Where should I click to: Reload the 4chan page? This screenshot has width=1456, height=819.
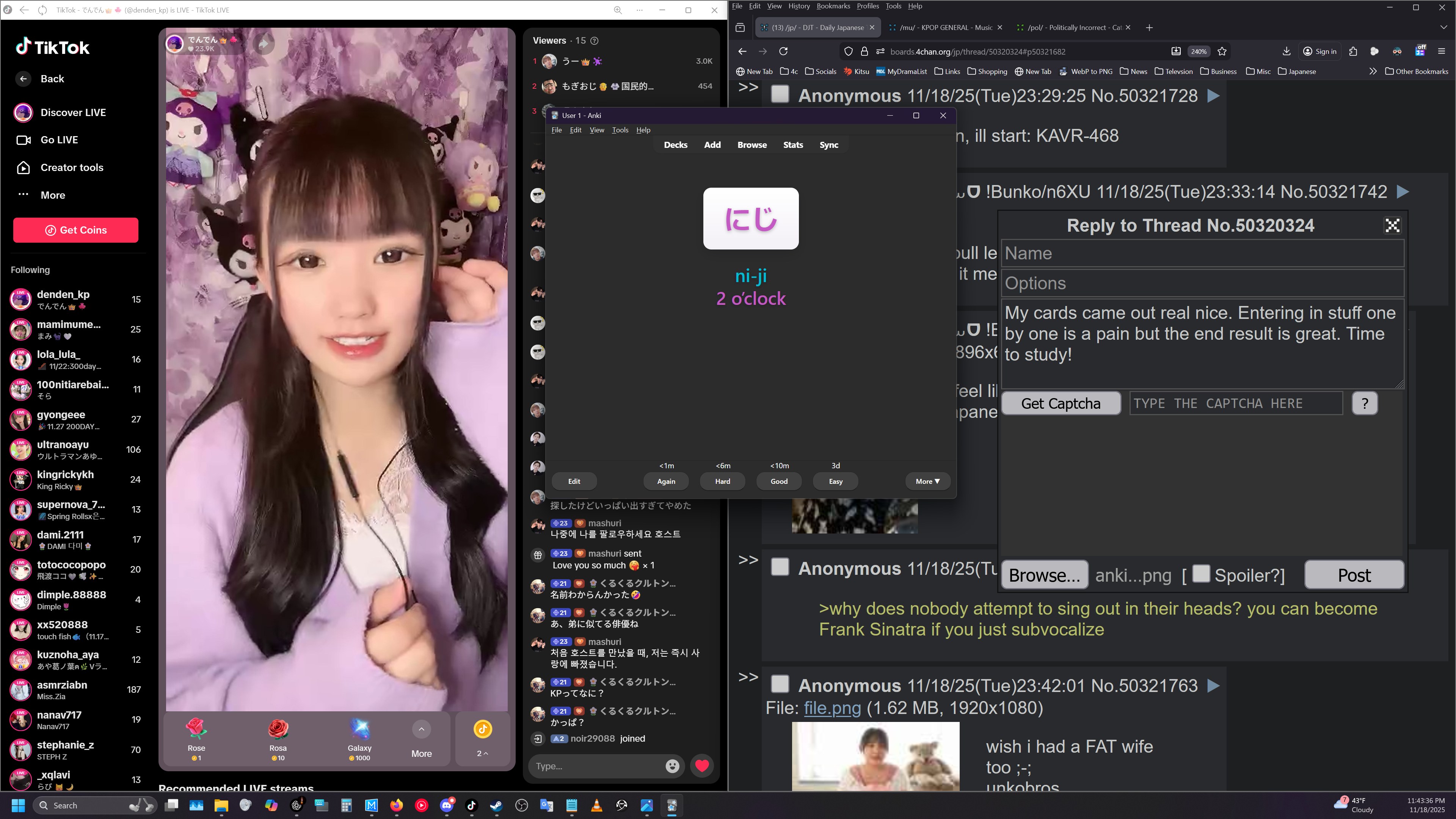pos(783,52)
